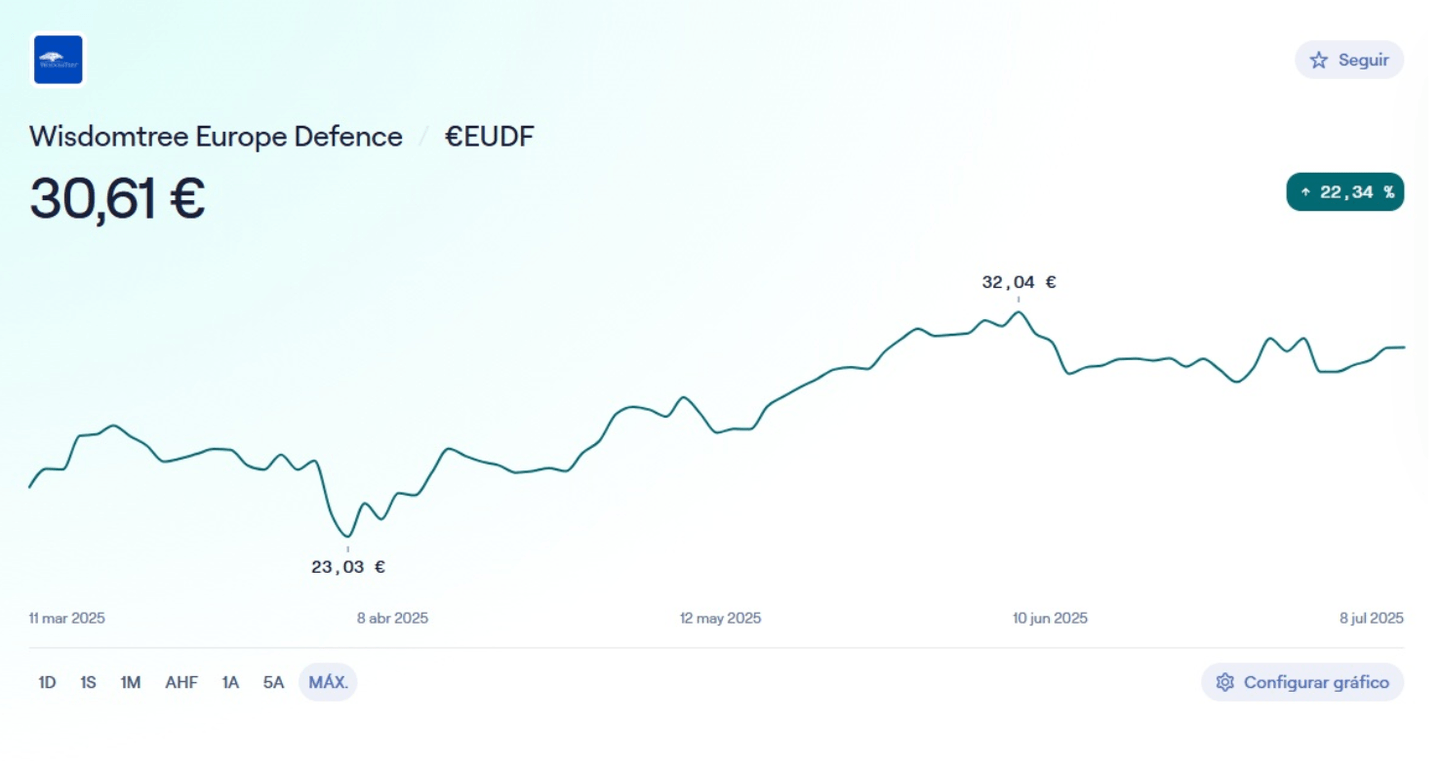Open the chart settings gear icon

[1225, 682]
